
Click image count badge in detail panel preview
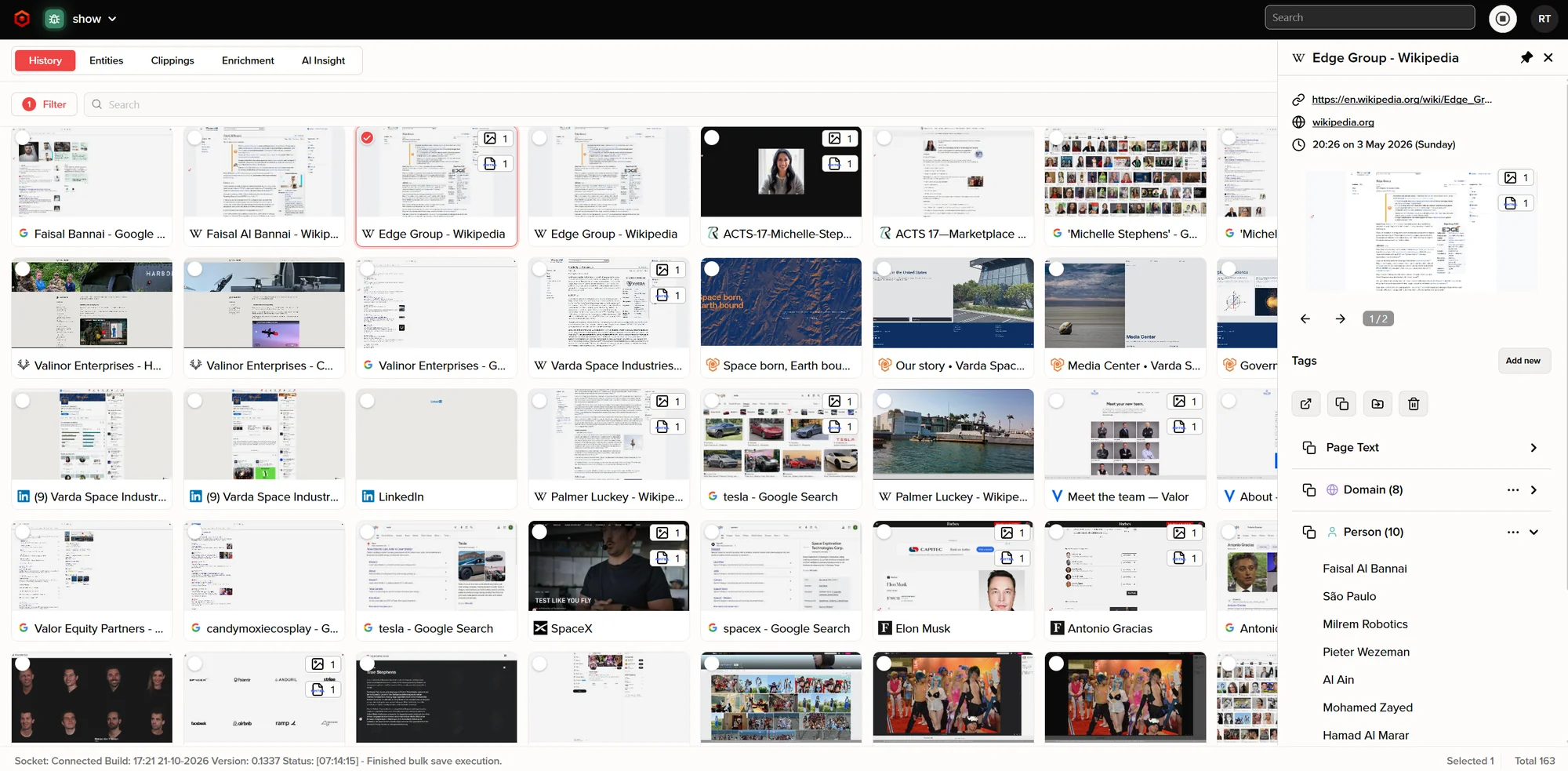pos(1516,178)
